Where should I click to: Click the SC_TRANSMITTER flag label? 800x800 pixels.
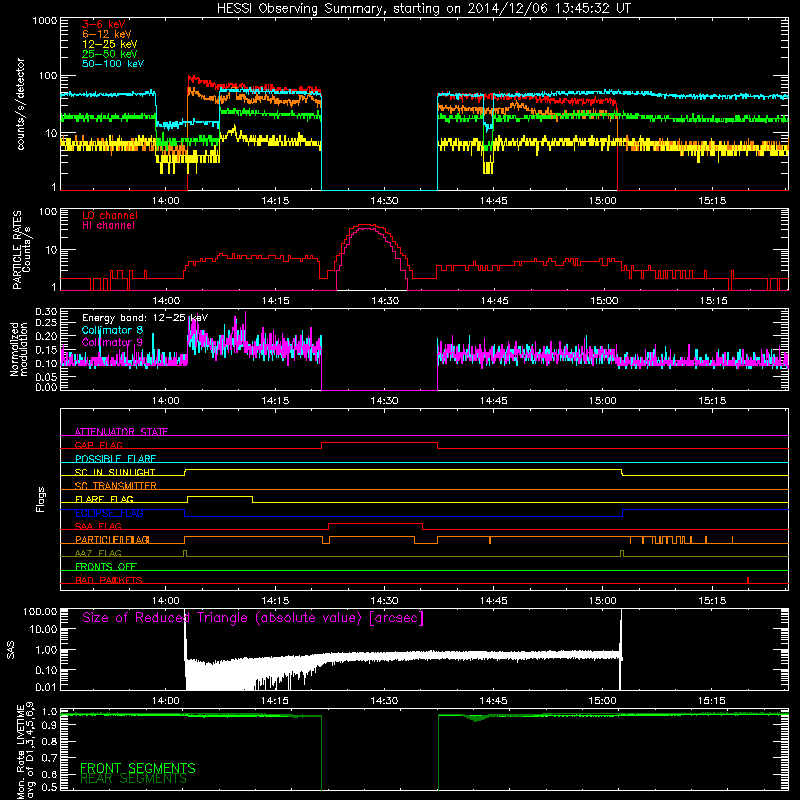coord(116,486)
